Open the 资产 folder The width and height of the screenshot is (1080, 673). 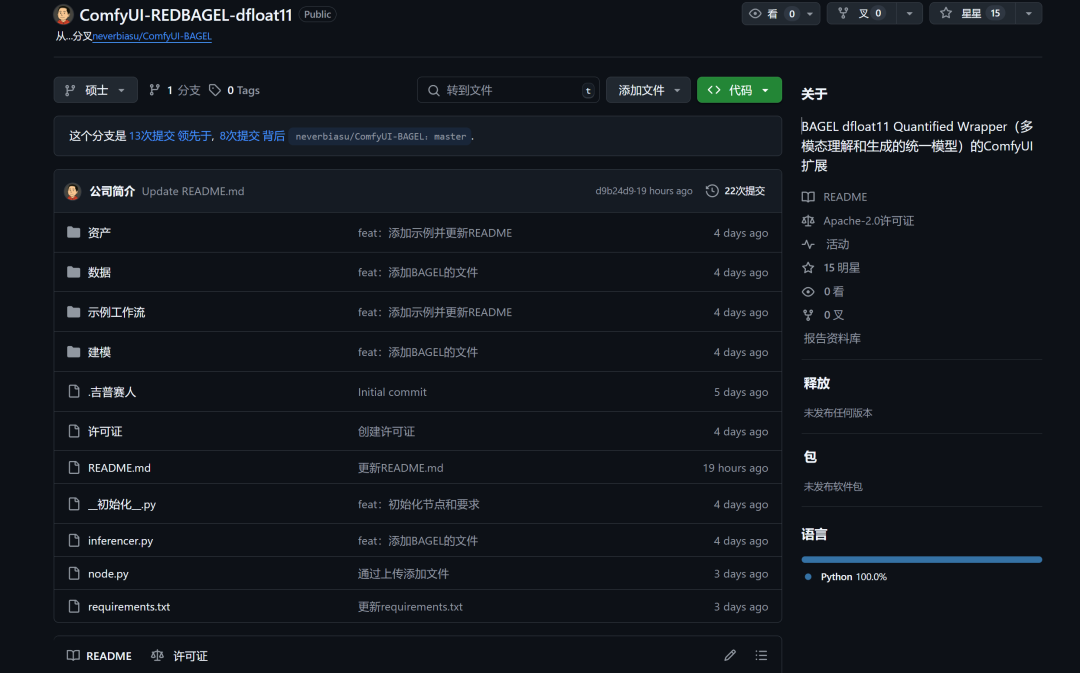99,233
